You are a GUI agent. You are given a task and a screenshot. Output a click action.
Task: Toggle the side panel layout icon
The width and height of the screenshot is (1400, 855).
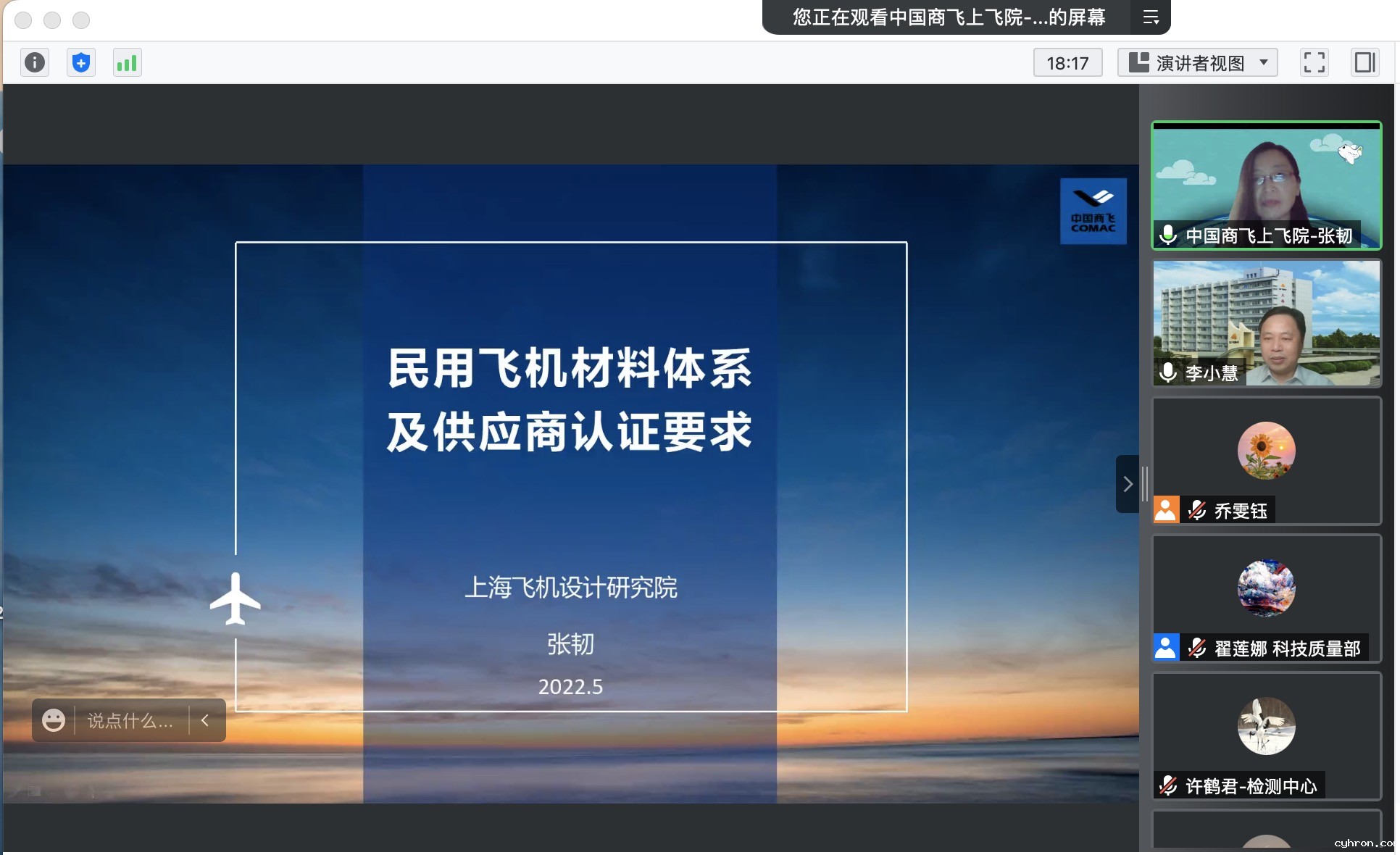[x=1364, y=62]
